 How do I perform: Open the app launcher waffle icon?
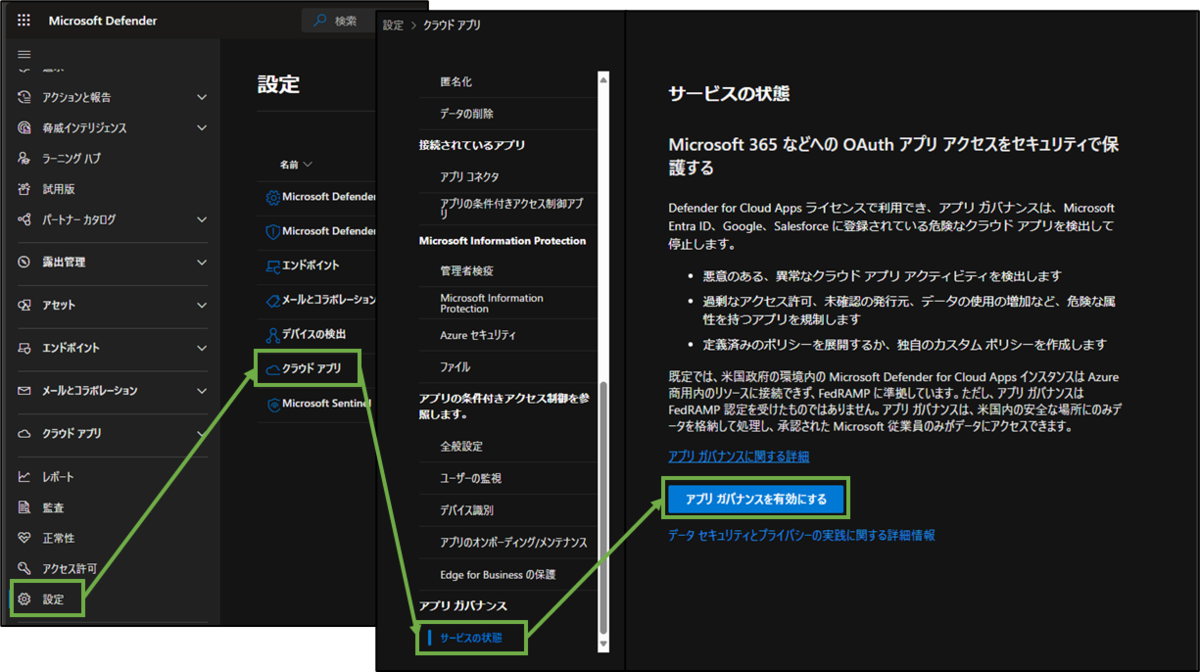24,20
